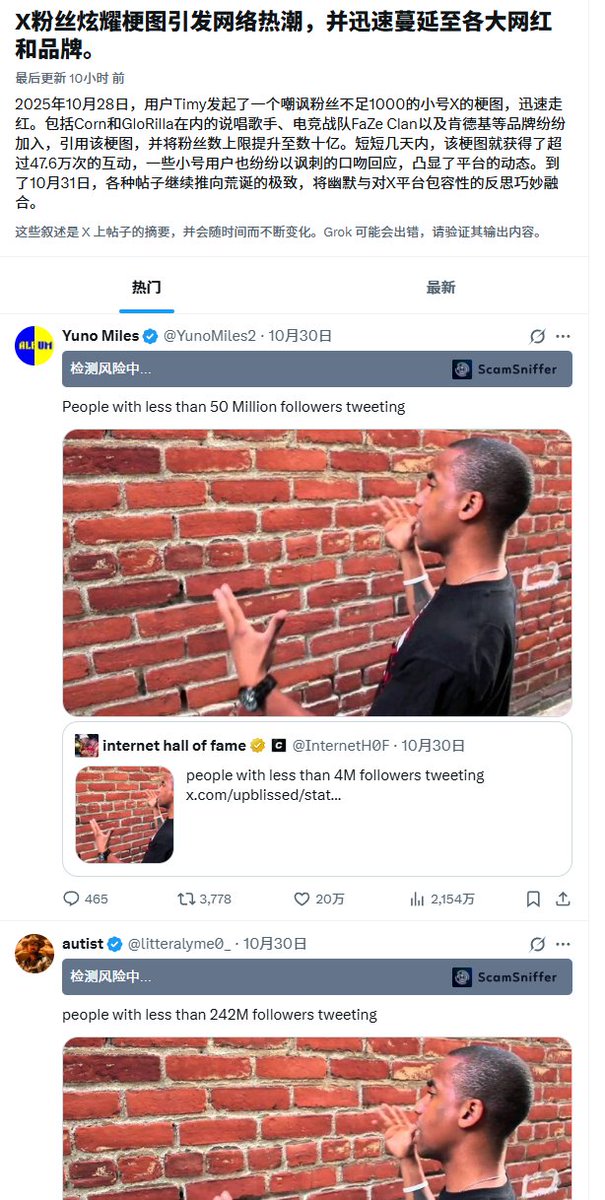Switch to the 最新 tab
Viewport: 605px width, 1200px height.
pos(441,286)
